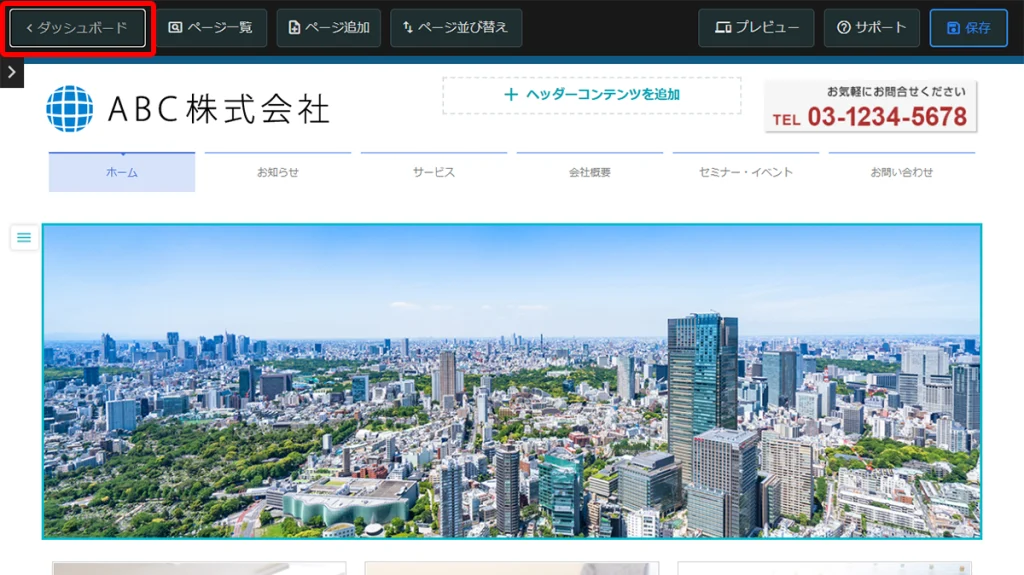Click ヘッダーコンテンツを追加 placeholder
1024x575 pixels.
(592, 95)
